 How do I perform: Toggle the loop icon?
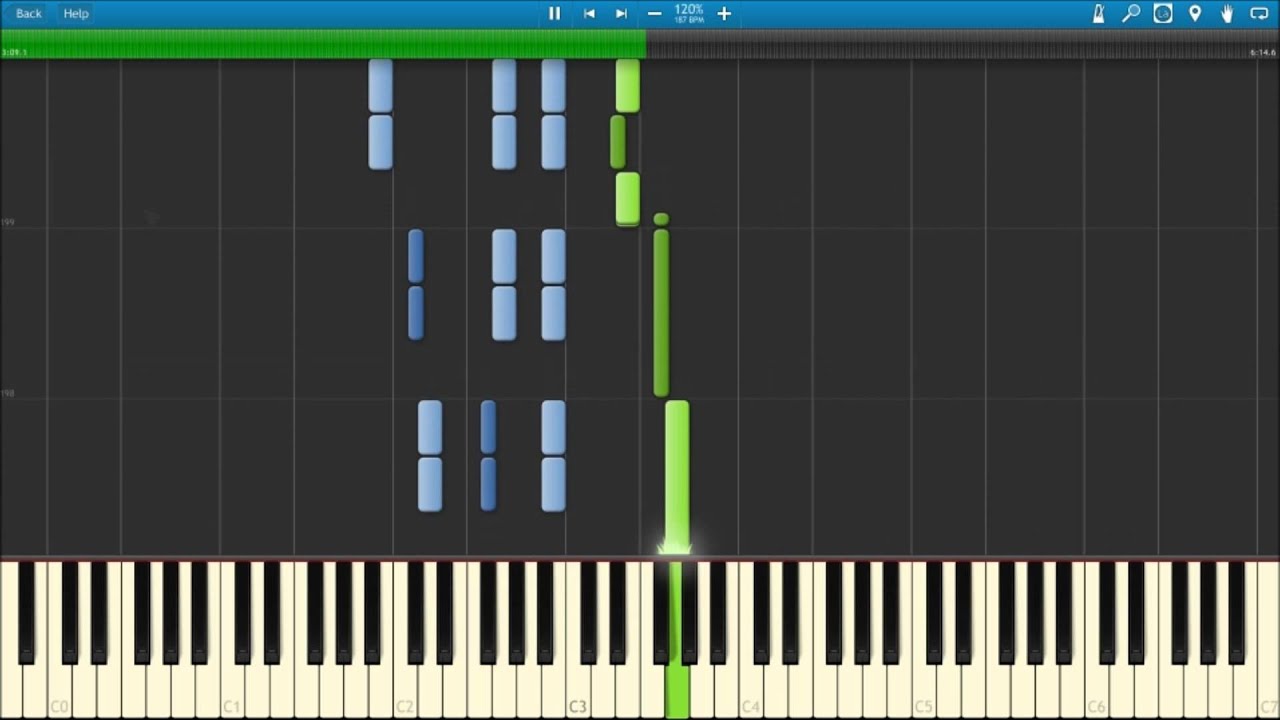pyautogui.click(x=1259, y=13)
